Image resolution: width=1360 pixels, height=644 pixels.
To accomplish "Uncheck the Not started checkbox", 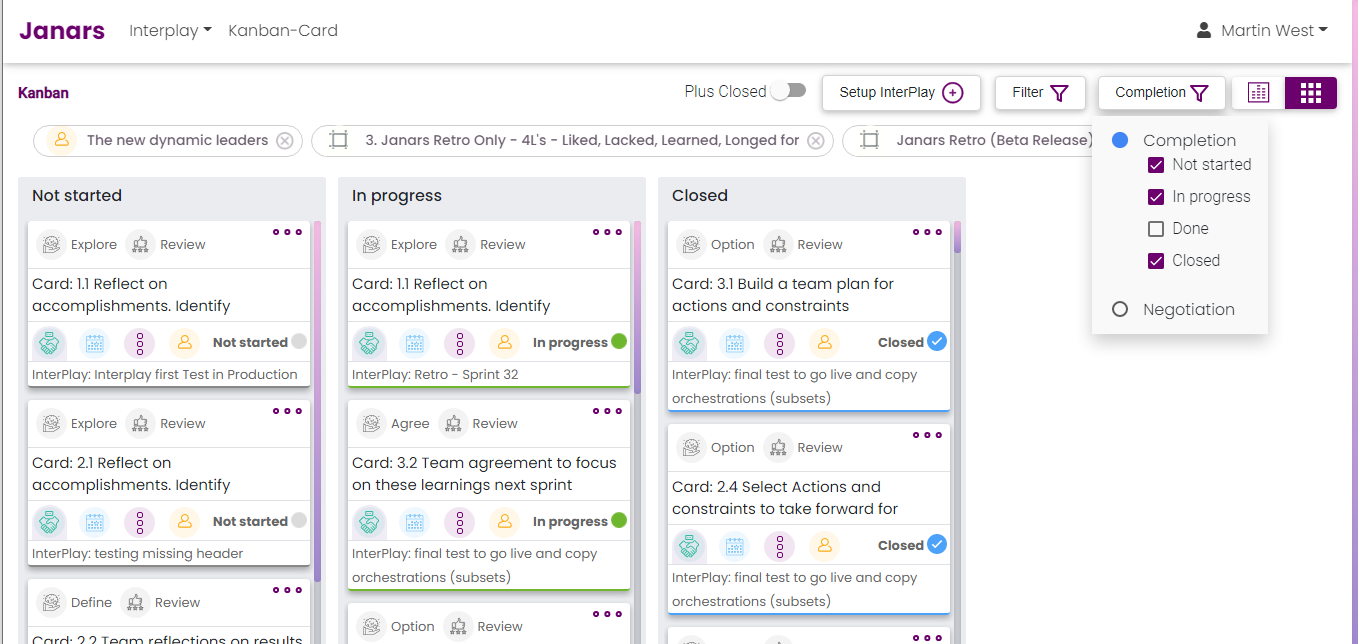I will pos(1156,165).
